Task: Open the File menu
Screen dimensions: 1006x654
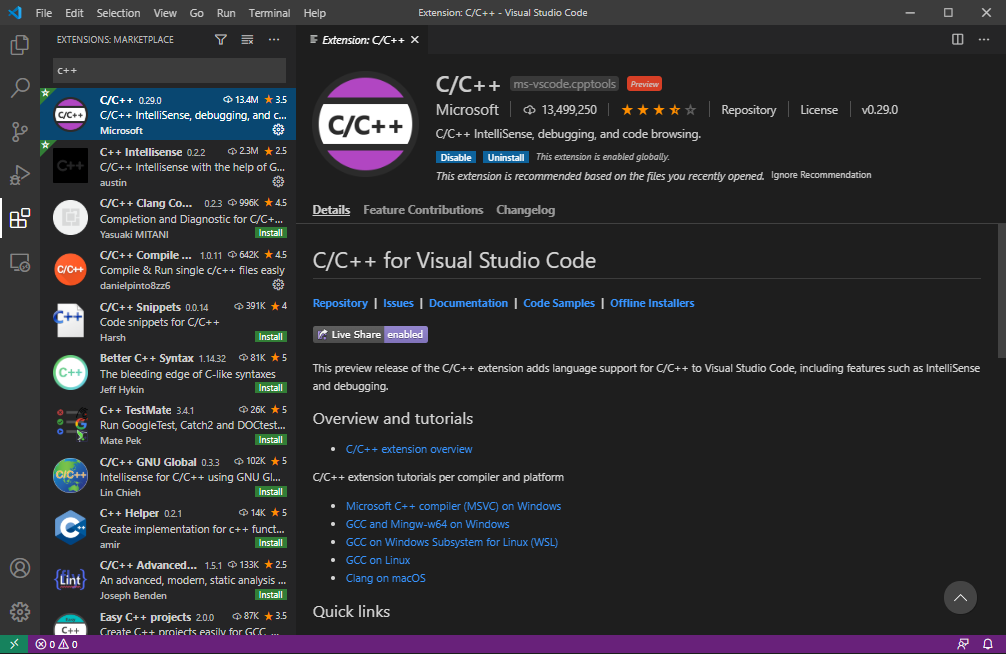Action: click(x=44, y=13)
